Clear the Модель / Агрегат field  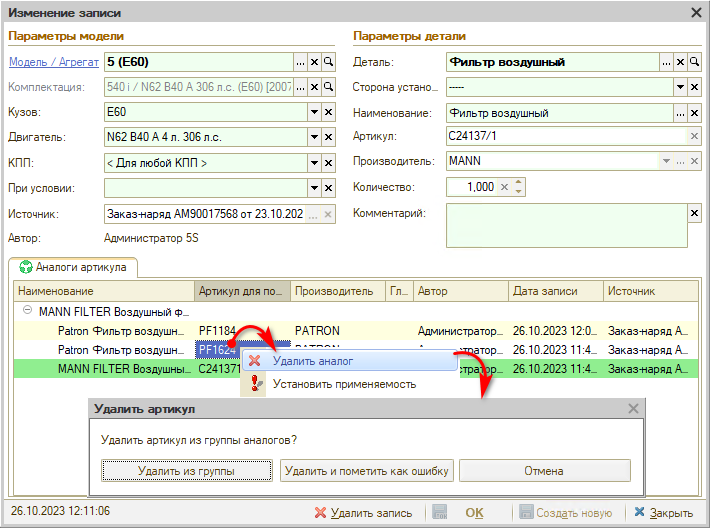pos(314,62)
